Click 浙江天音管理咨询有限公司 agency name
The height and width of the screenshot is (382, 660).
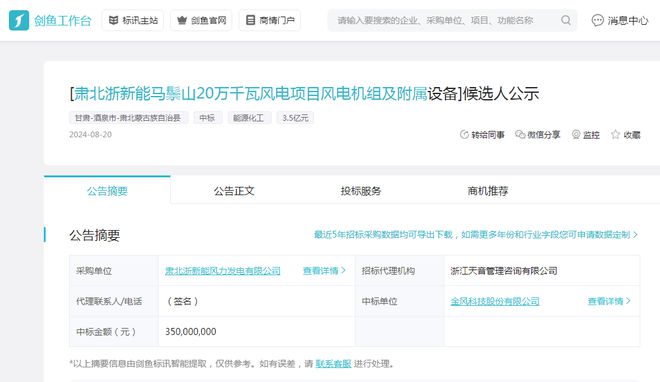coord(504,271)
